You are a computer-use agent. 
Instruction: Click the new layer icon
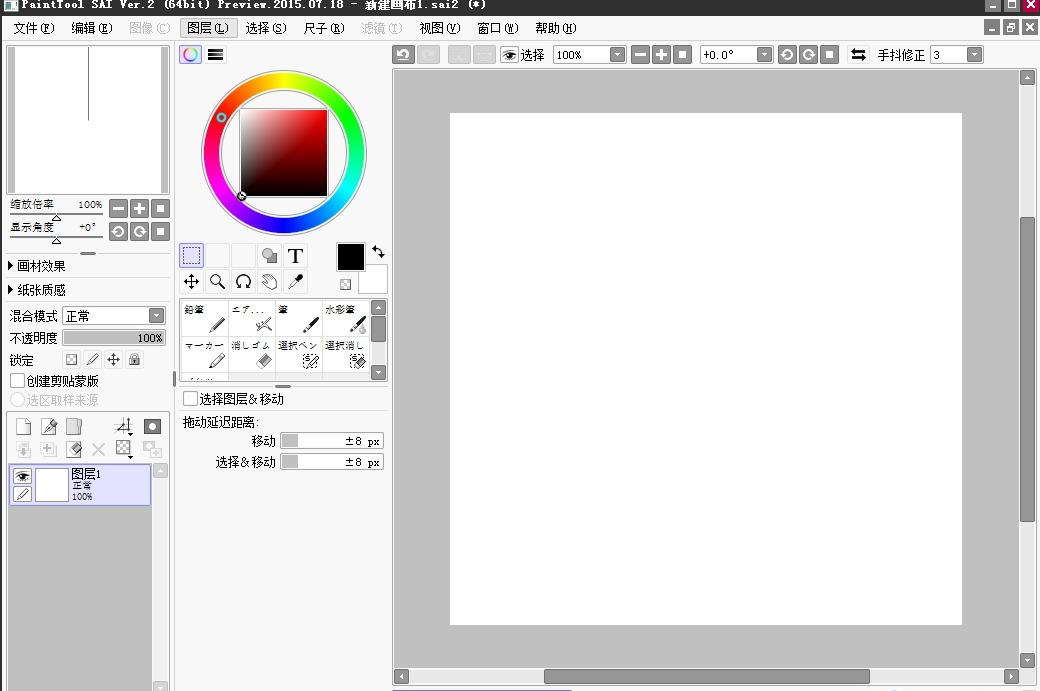tap(23, 427)
